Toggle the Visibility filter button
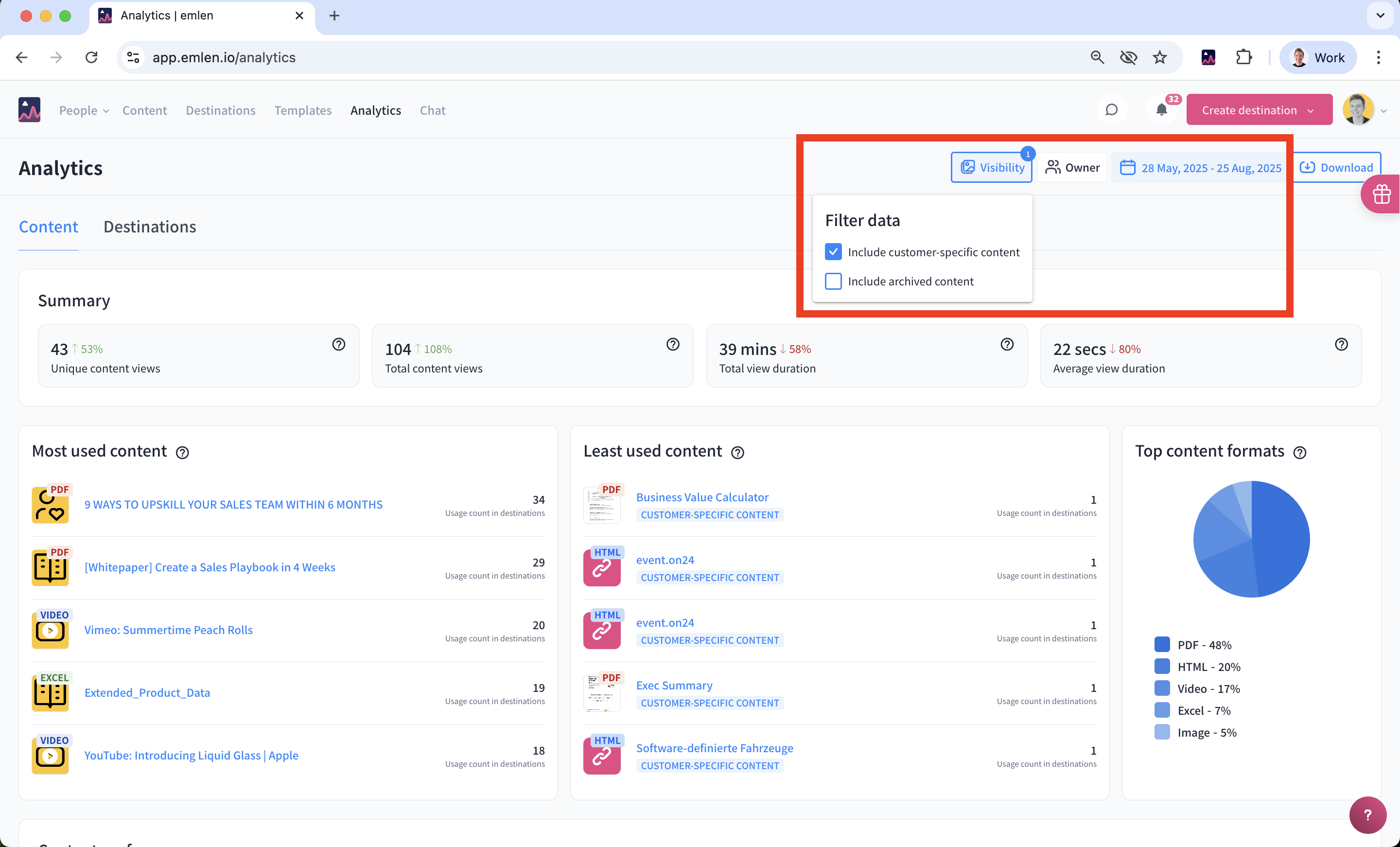Image resolution: width=1400 pixels, height=847 pixels. click(992, 168)
